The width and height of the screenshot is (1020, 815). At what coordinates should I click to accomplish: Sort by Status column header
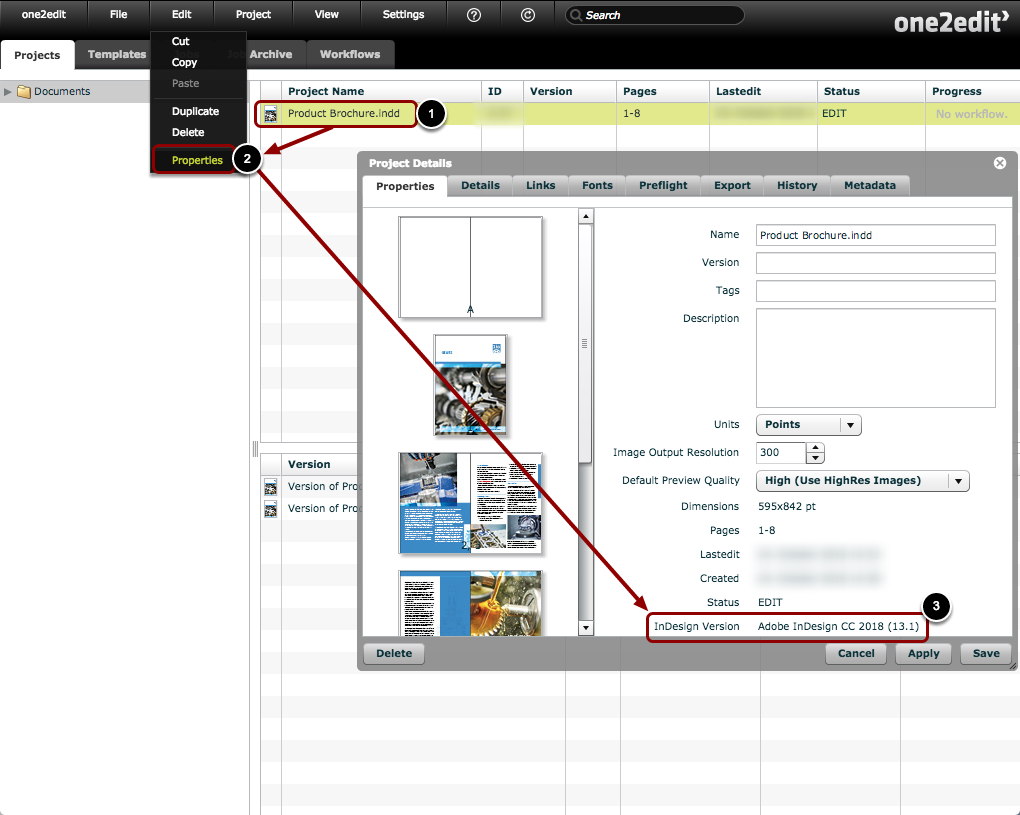point(871,92)
